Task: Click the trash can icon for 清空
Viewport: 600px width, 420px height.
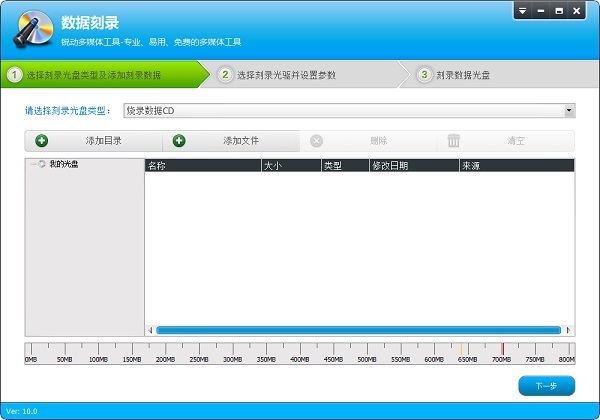Action: [454, 141]
